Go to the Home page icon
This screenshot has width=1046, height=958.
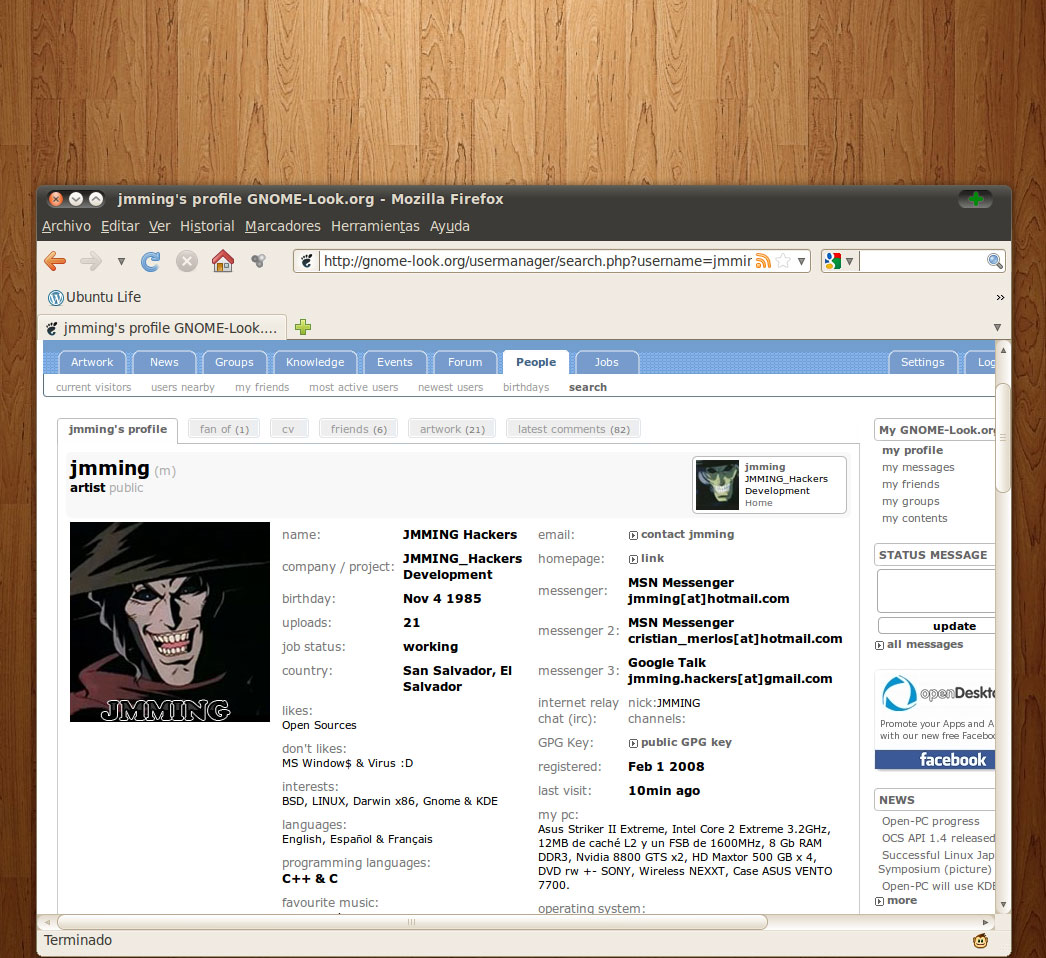point(223,261)
